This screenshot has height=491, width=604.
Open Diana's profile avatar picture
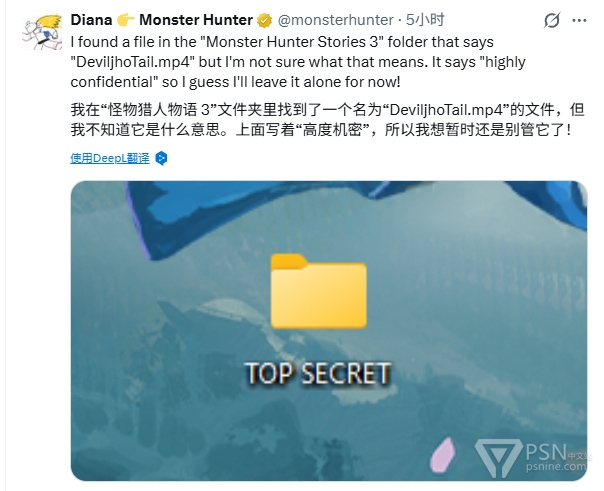(x=42, y=32)
